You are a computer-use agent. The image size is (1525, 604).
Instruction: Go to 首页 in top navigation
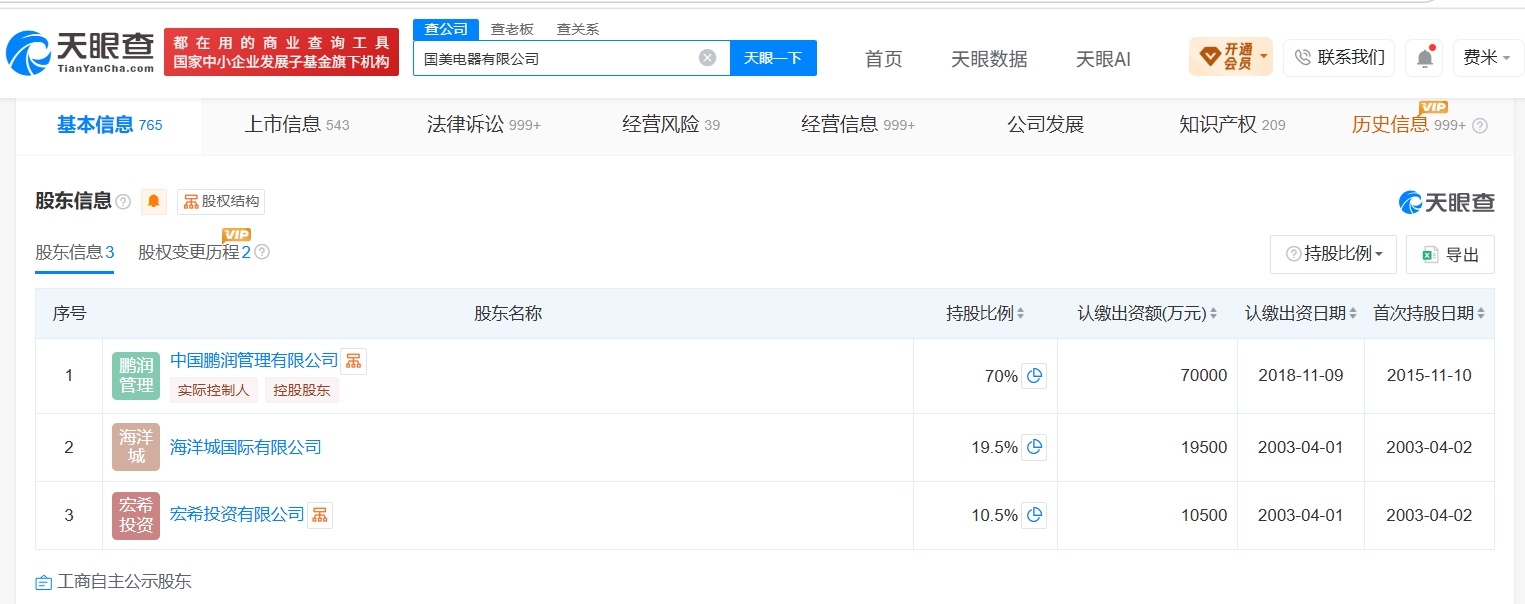tap(883, 59)
